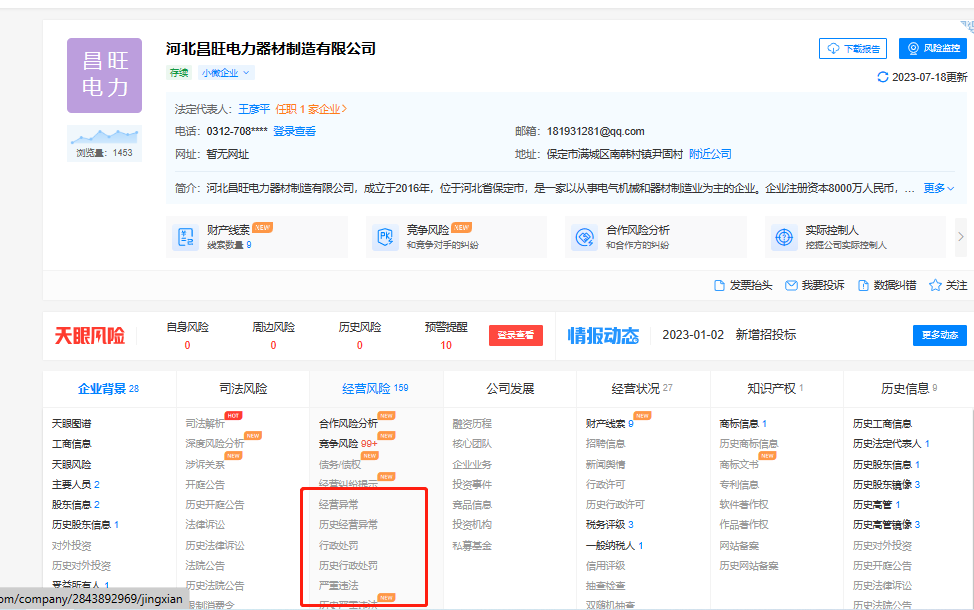This screenshot has height=610, width=974.
Task: Open 行政处罚 item
Action: point(339,545)
